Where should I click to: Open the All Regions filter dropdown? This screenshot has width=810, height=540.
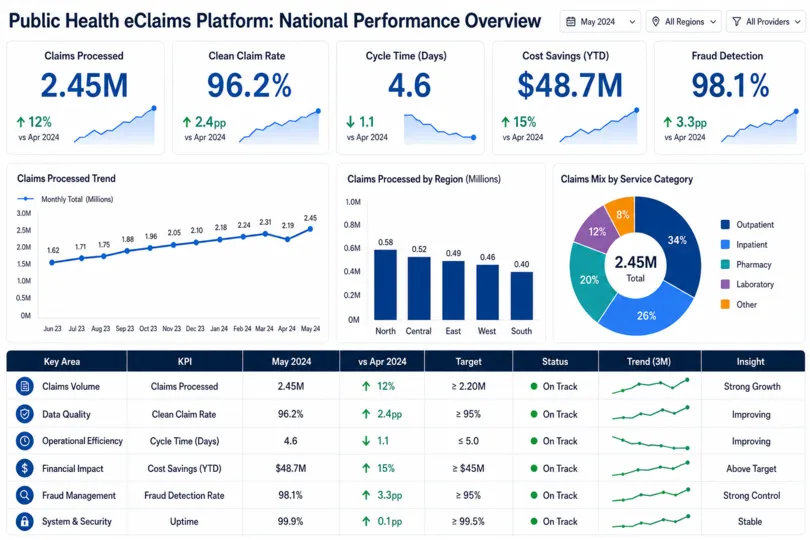[x=683, y=22]
